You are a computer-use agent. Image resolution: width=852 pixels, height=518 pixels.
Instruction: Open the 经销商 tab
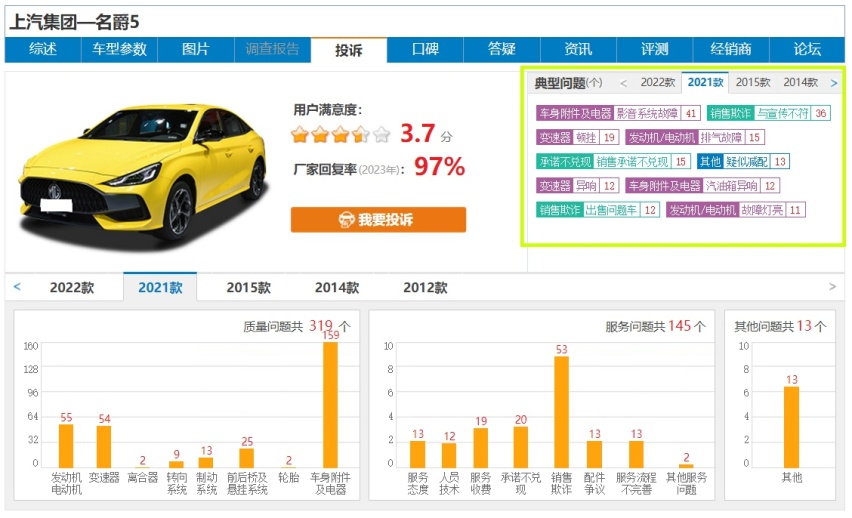pos(731,49)
